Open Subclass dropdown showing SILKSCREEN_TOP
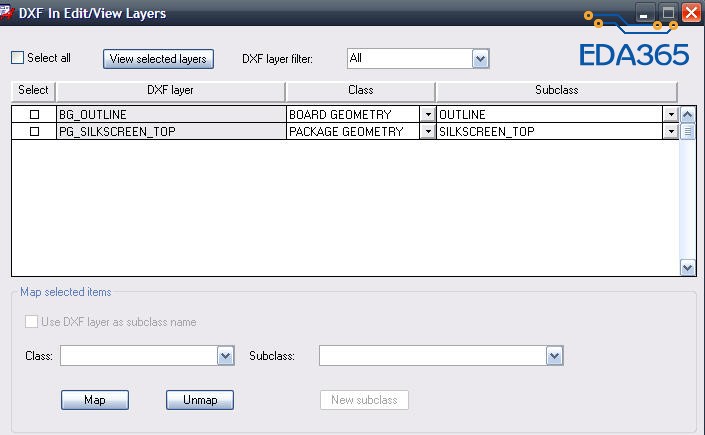Screen dimensions: 705x435 (x=670, y=131)
